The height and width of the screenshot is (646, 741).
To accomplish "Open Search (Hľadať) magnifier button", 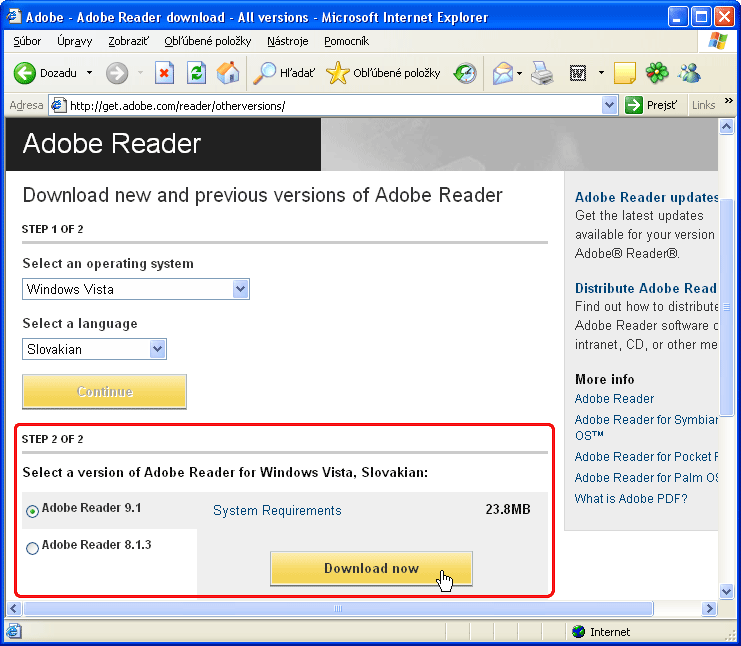I will tap(284, 73).
